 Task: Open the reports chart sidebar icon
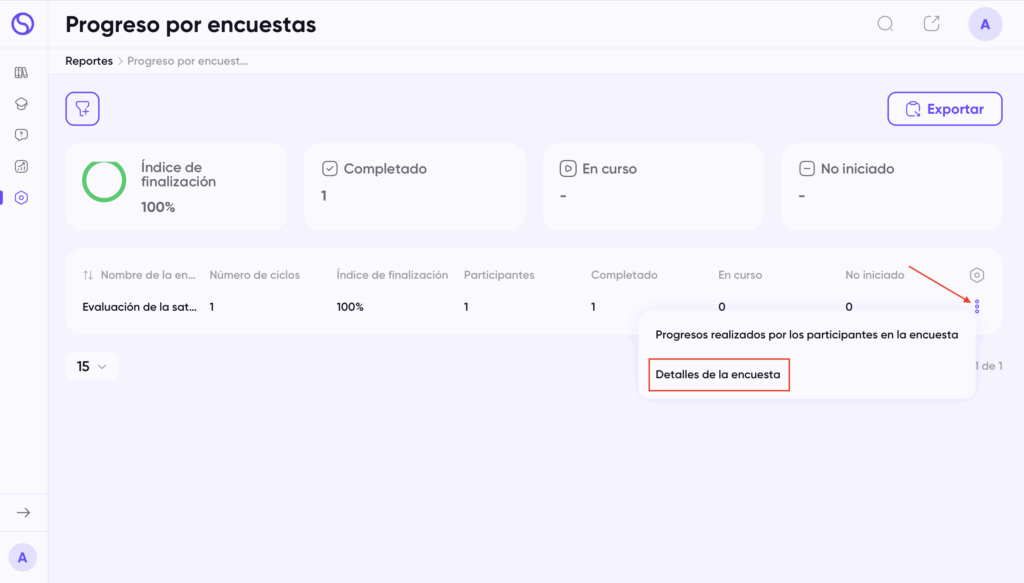tap(22, 166)
